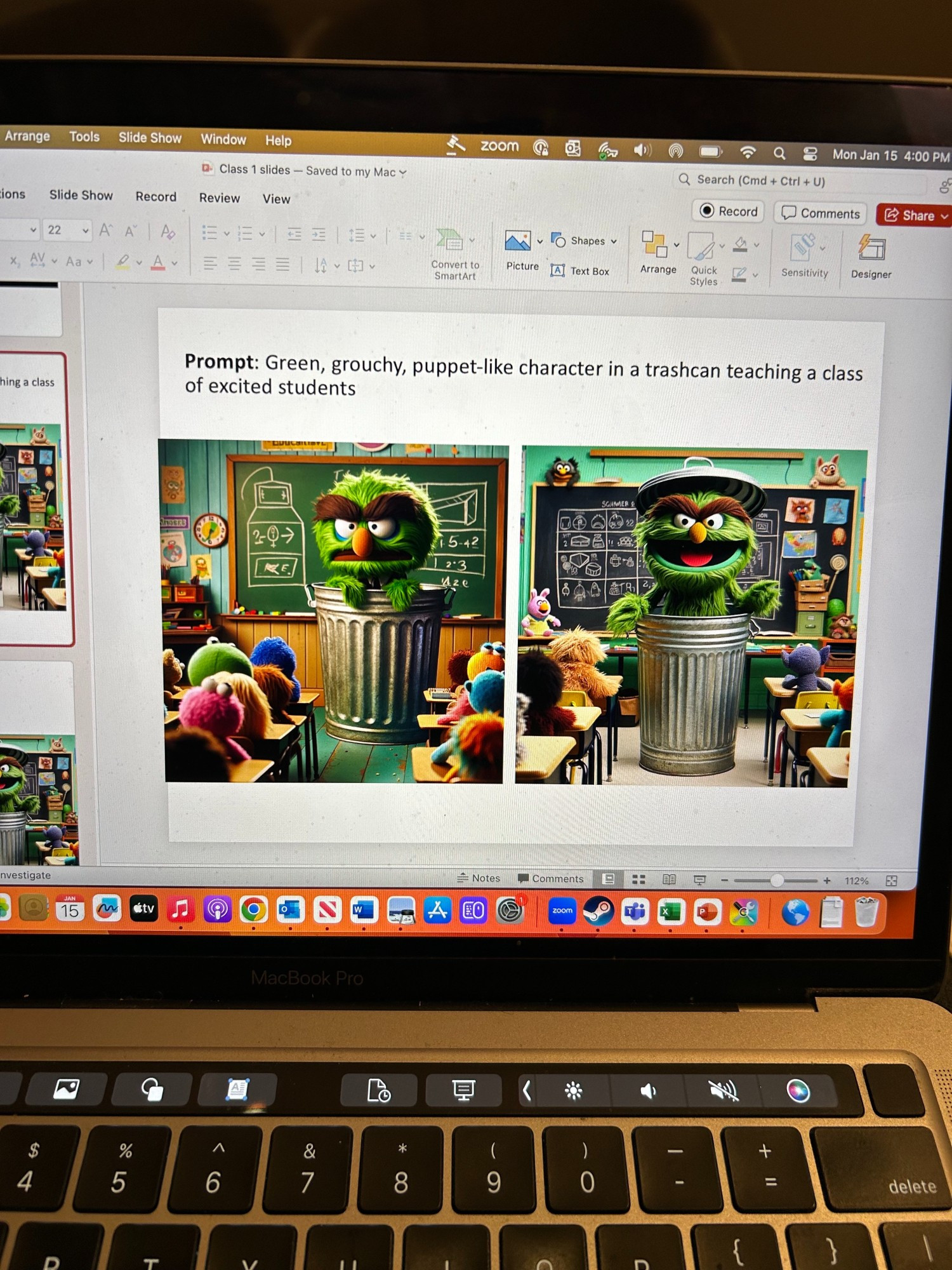952x1270 pixels.
Task: Open the Arrange menu in the menu bar
Action: 27,136
